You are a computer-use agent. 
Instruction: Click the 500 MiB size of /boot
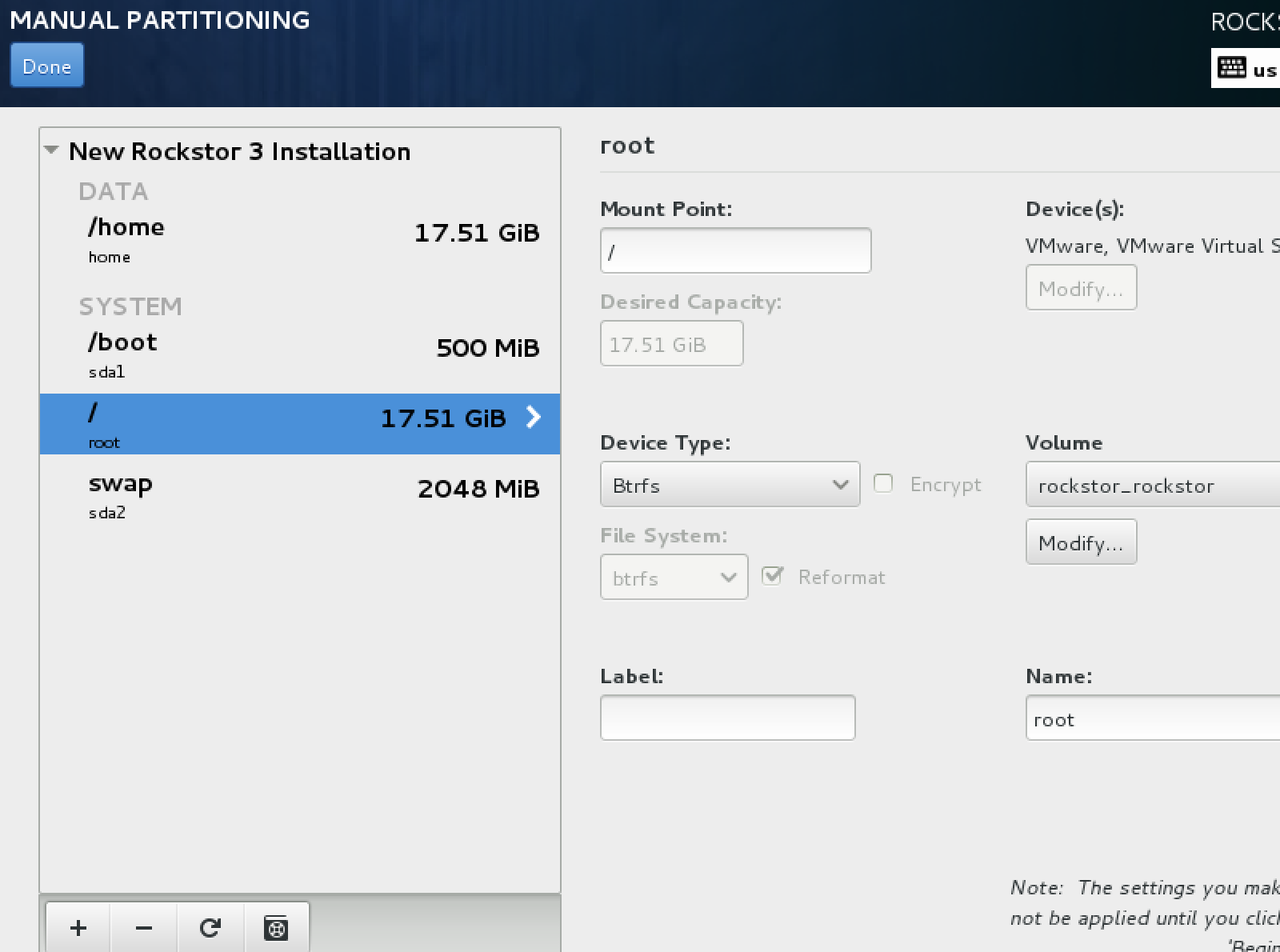[x=488, y=348]
